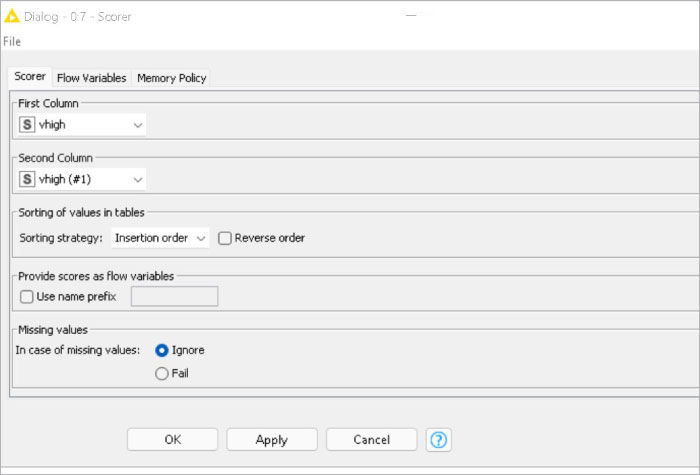This screenshot has width=700, height=475.
Task: Select the Fail missing values radio button
Action: (x=162, y=373)
